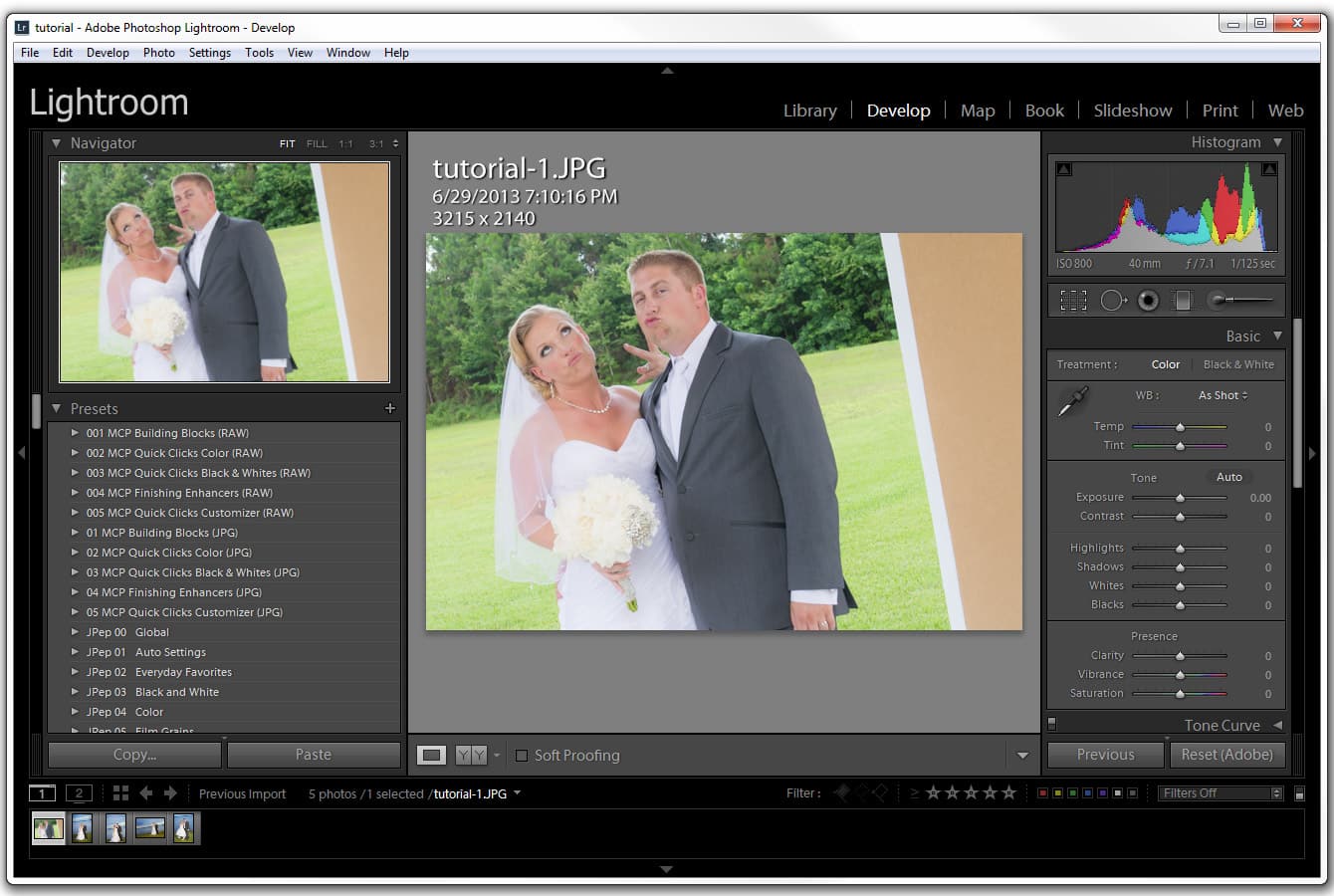Switch to grid thumbnail view icon

tap(119, 792)
